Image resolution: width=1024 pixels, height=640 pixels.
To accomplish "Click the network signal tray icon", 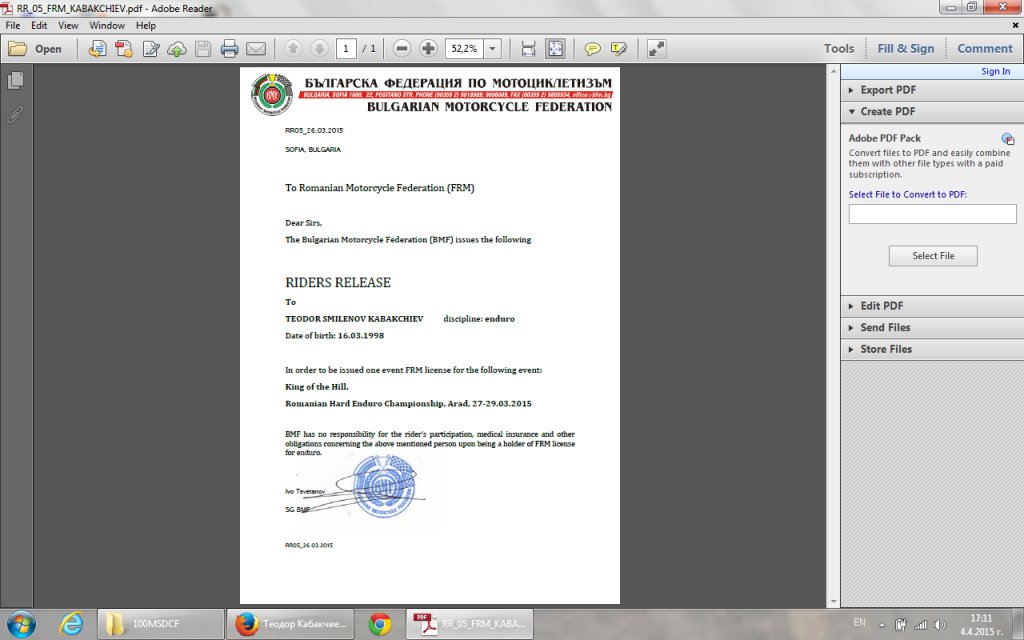I will (921, 625).
